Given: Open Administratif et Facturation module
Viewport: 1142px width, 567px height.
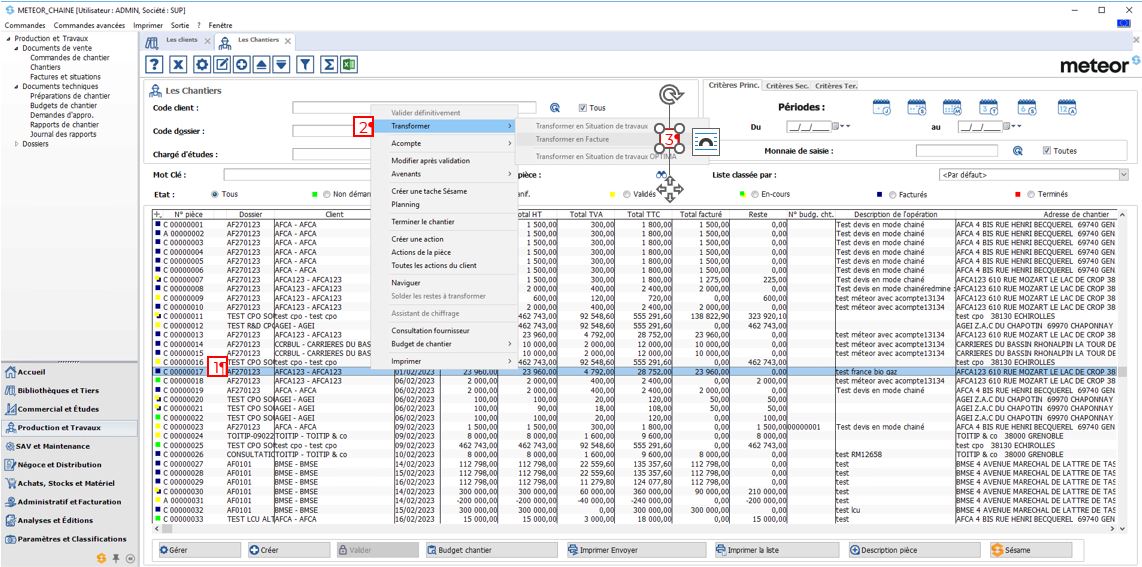Looking at the screenshot, I should point(68,501).
